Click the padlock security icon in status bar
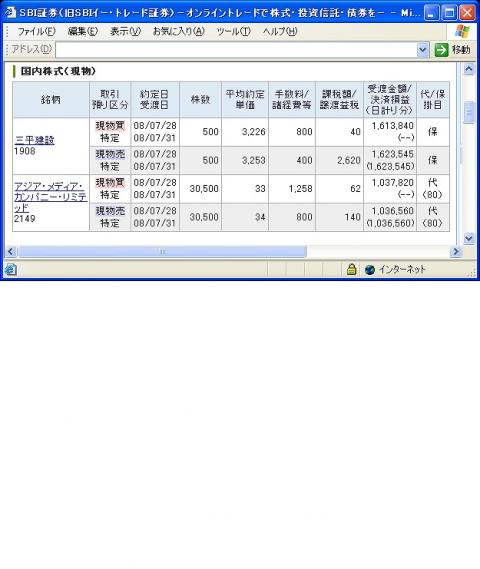This screenshot has width=480, height=569. coord(351,269)
